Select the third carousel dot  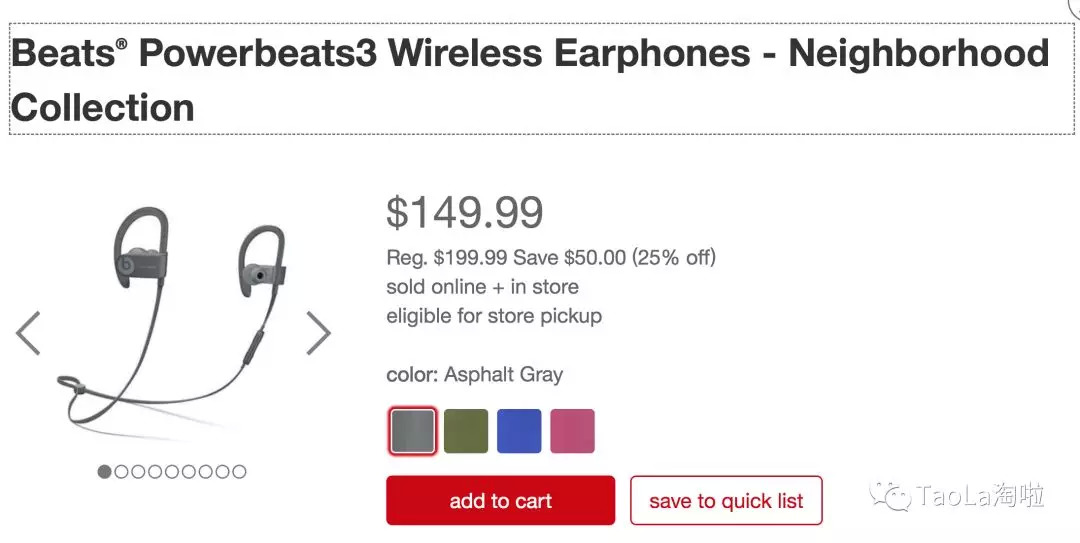click(x=138, y=471)
